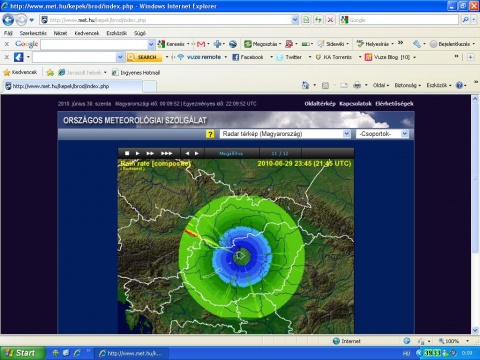Open the Kedvencek menu

(x=87, y=33)
